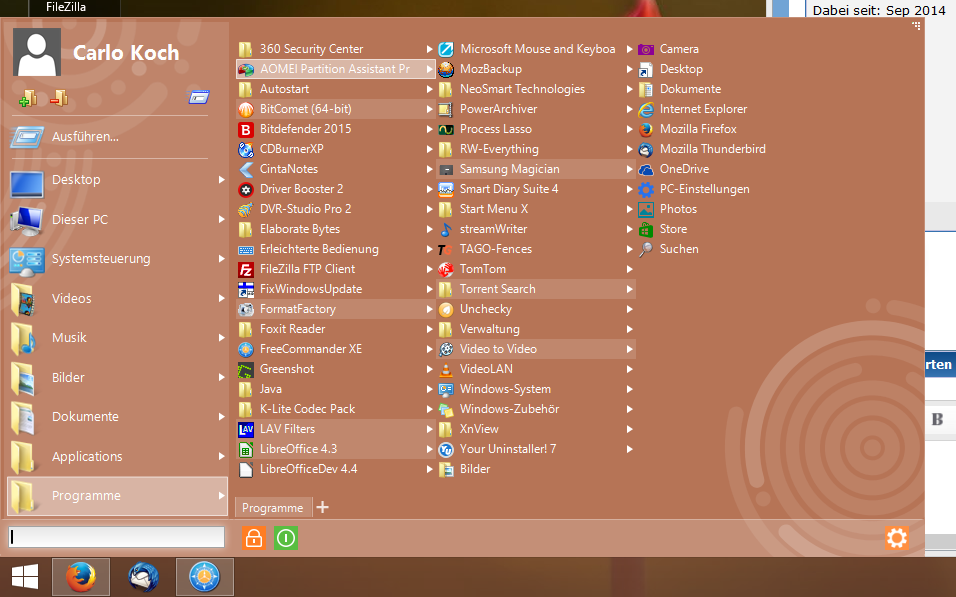The image size is (956, 597).
Task: Open the Programme menu item in left panel
Action: pos(117,496)
